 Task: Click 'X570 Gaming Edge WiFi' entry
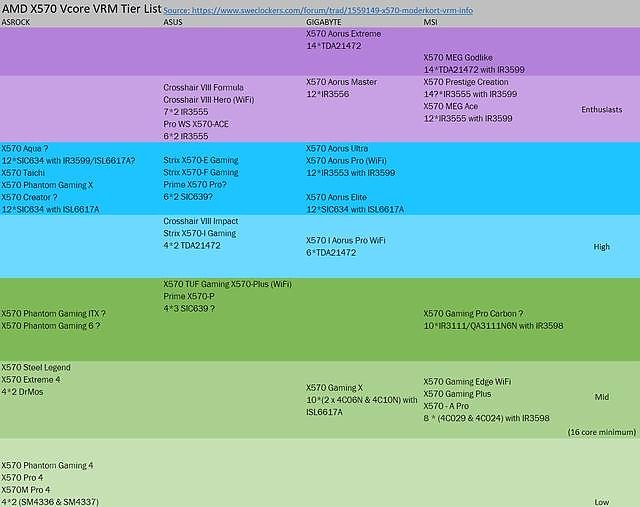[467, 382]
